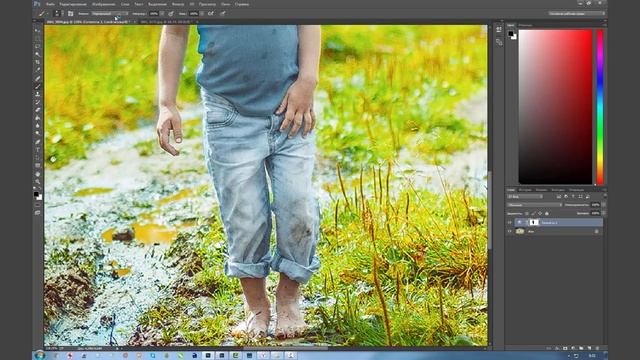Select the Gradient tool
Viewport: 640px width, 360px height.
click(x=38, y=118)
